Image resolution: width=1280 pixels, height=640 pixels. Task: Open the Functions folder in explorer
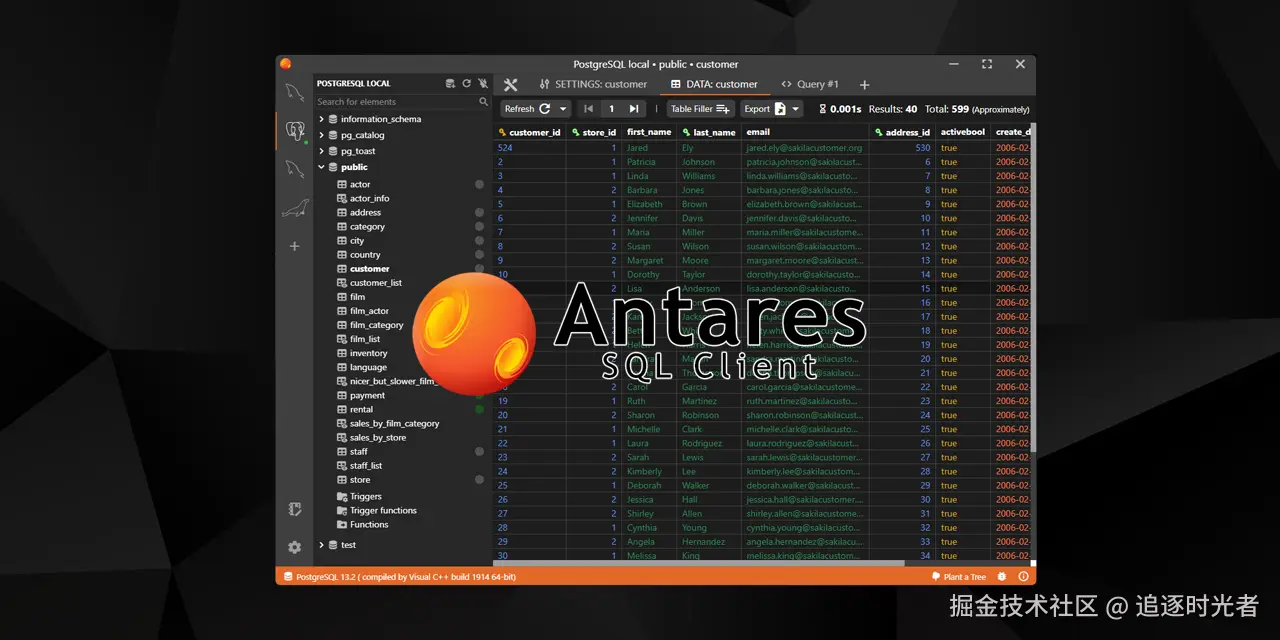[369, 525]
